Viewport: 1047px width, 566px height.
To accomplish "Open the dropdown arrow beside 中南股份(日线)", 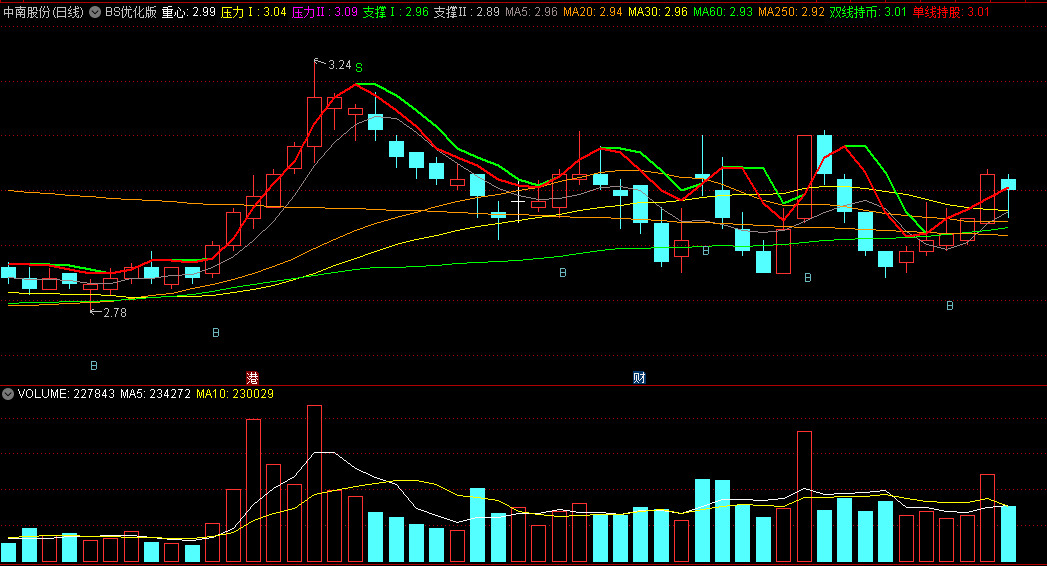I will click(x=95, y=12).
